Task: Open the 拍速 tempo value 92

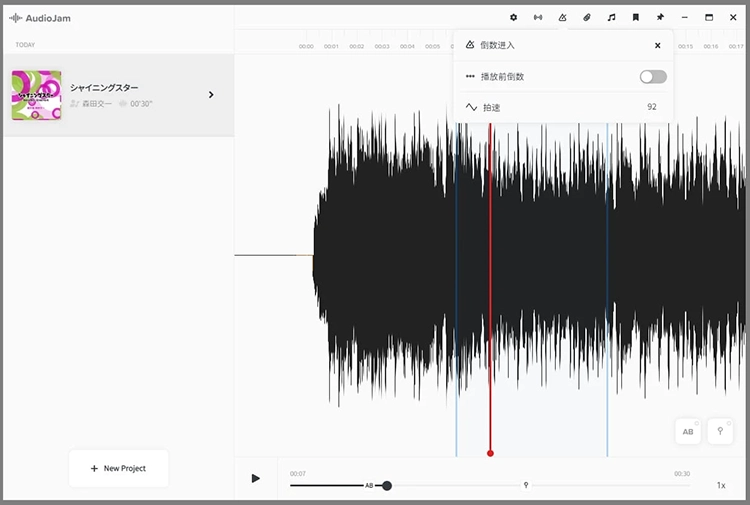Action: point(652,106)
